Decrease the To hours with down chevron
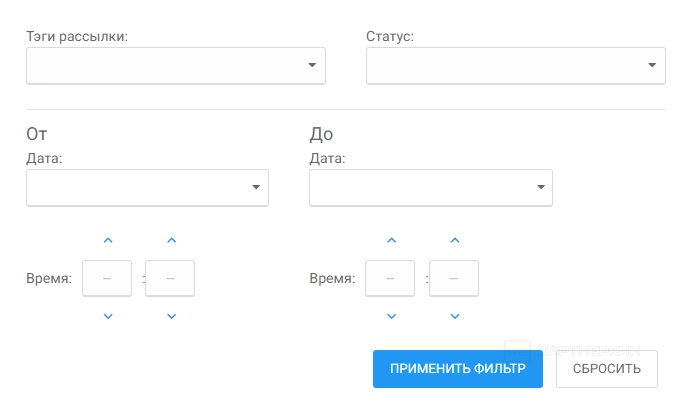Image resolution: width=691 pixels, height=420 pixels. click(392, 316)
